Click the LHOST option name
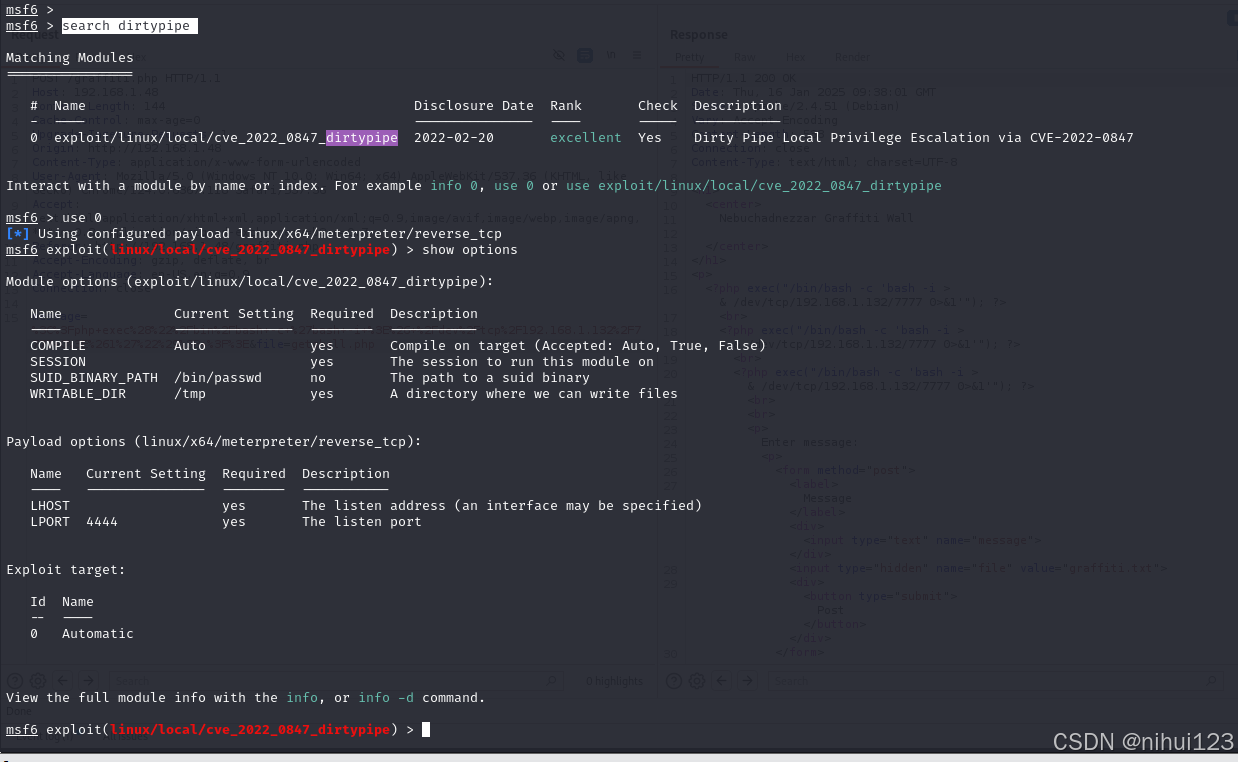 tap(50, 505)
